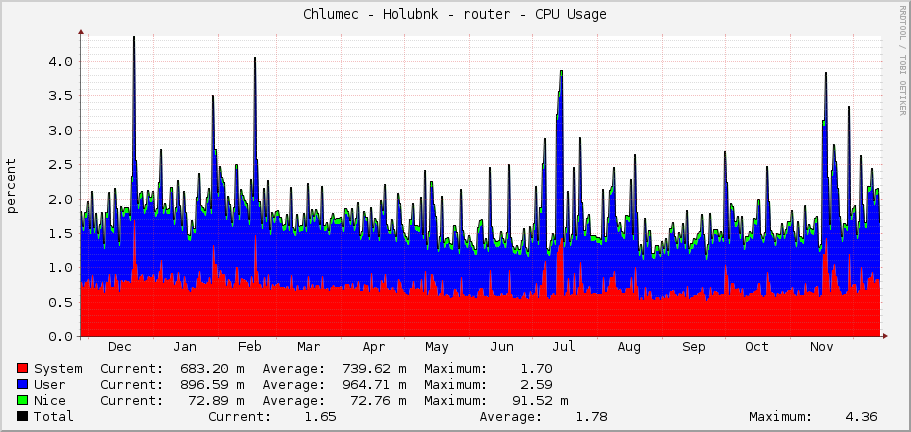The image size is (911, 432).
Task: Click the Total Maximum value 4.36
Action: click(863, 417)
